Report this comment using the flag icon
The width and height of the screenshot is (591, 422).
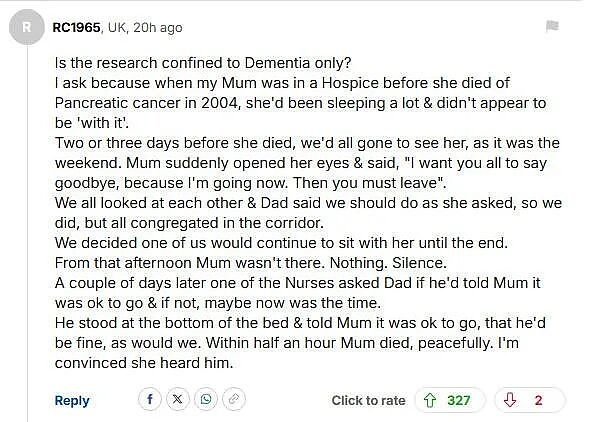click(x=552, y=26)
